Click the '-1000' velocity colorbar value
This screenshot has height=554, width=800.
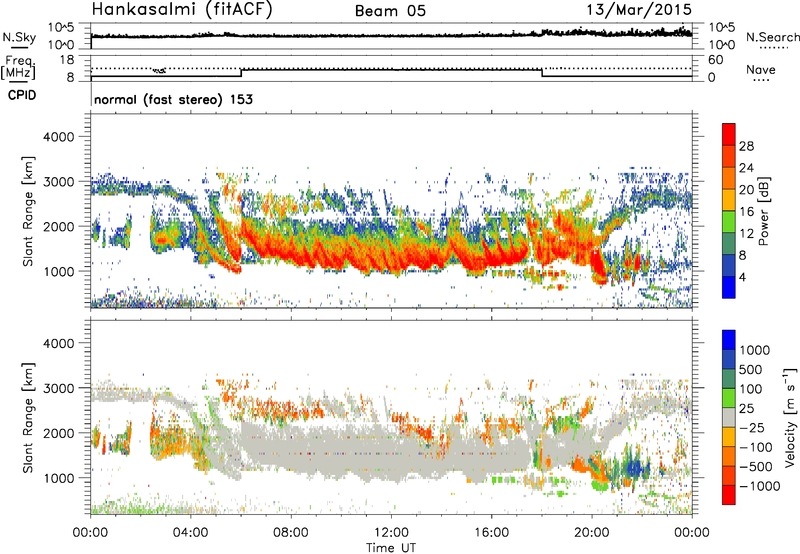(760, 486)
